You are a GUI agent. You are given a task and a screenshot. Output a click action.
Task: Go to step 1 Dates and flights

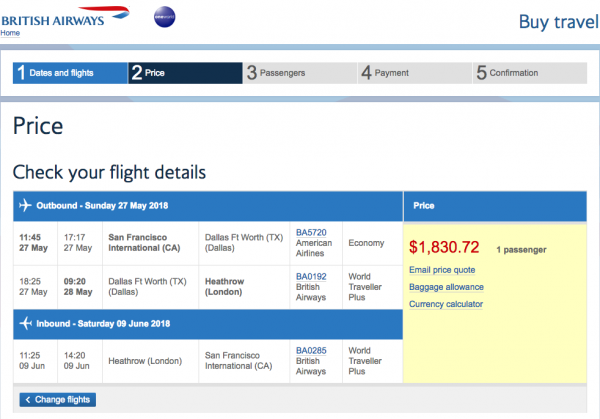[70, 73]
